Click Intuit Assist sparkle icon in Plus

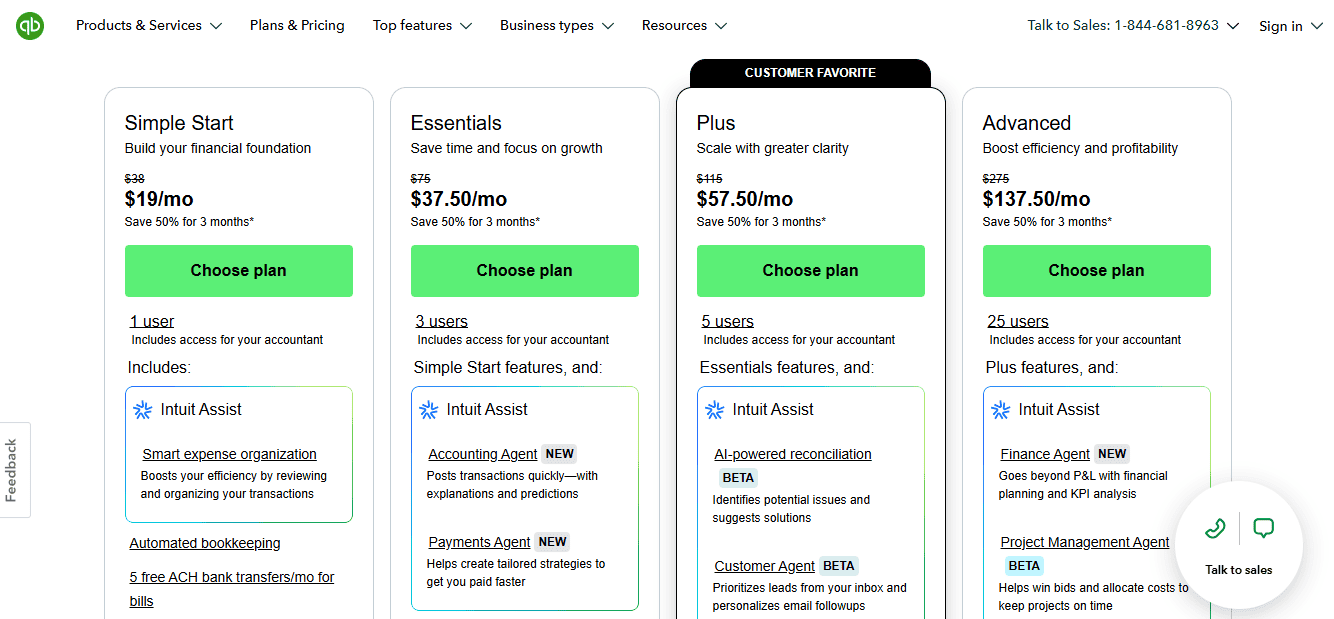(x=715, y=410)
